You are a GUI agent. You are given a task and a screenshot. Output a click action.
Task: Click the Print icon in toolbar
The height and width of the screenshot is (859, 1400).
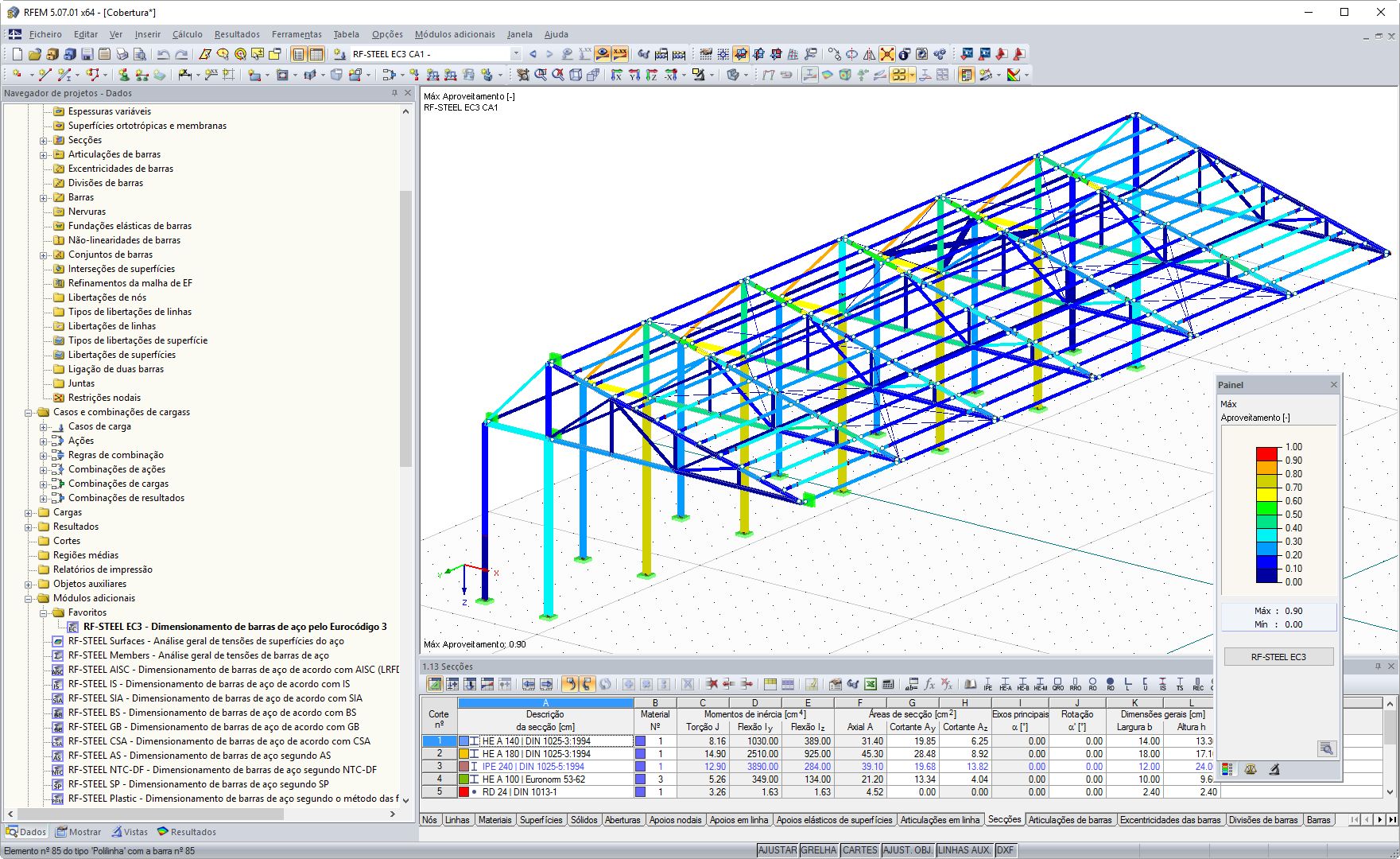point(122,54)
